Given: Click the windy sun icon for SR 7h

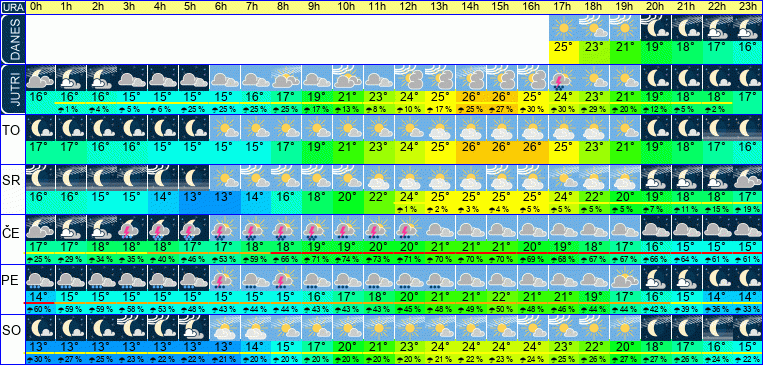Looking at the screenshot, I should click(x=255, y=178).
